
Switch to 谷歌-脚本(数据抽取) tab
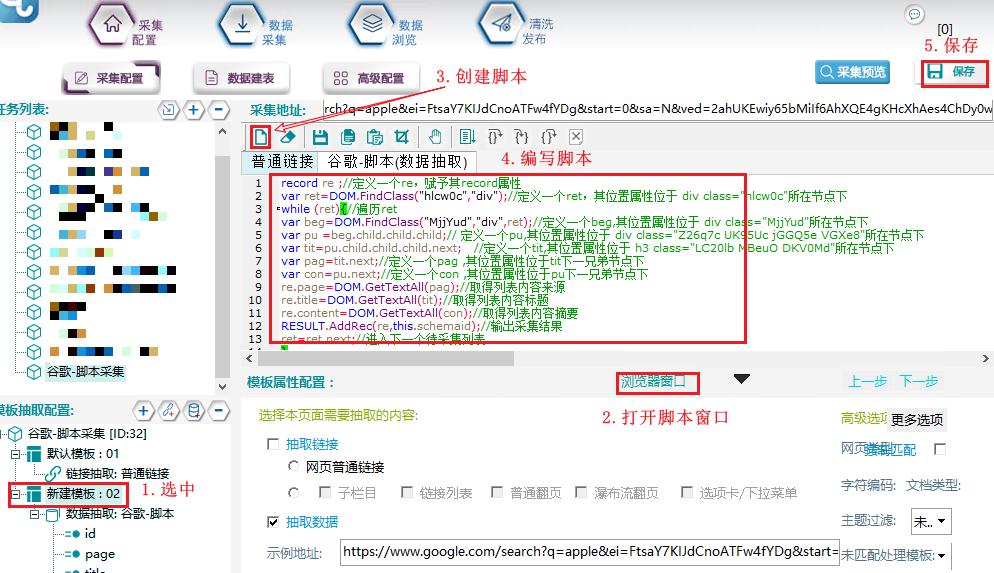[x=397, y=162]
